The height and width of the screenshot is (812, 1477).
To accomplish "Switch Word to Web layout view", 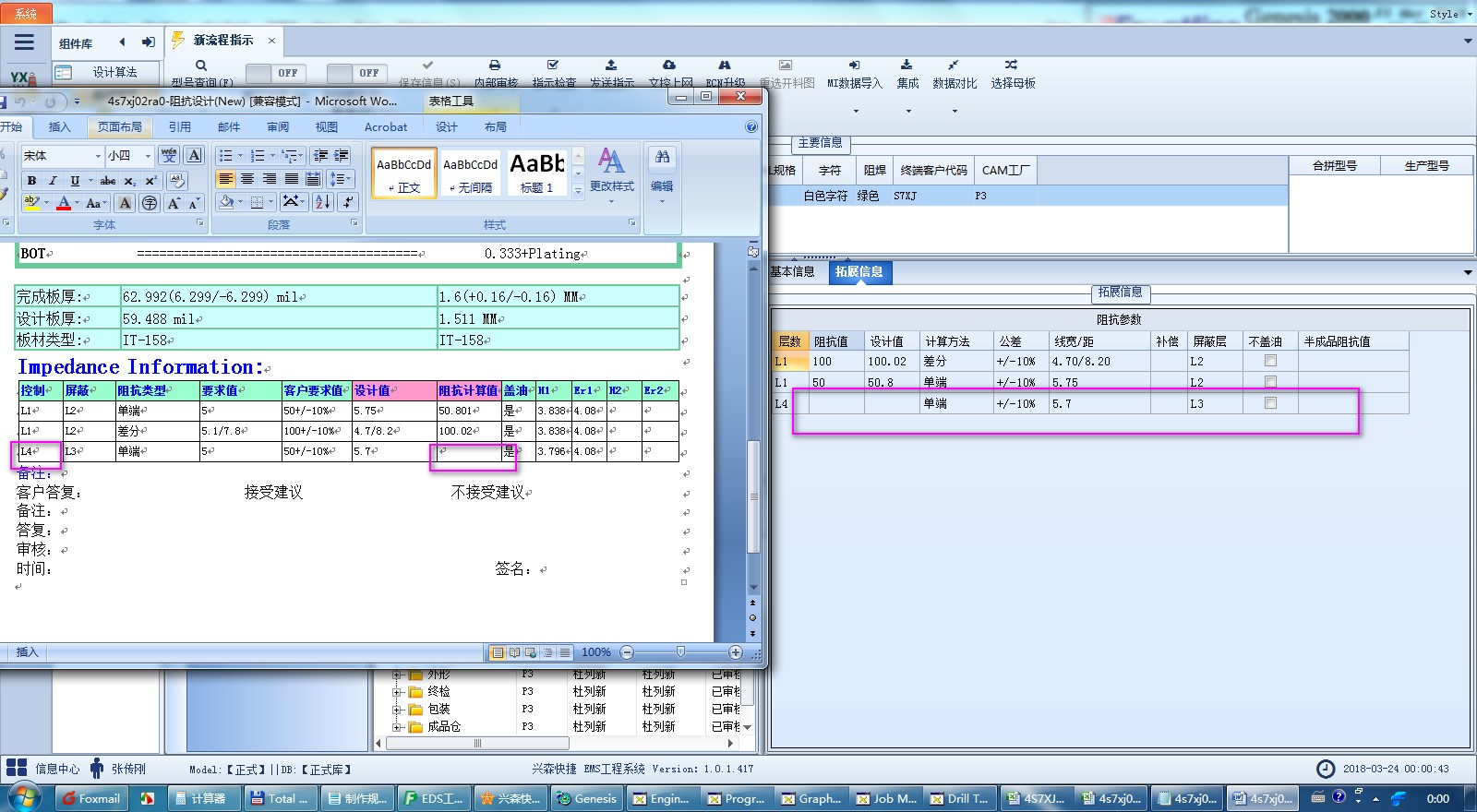I will [532, 652].
